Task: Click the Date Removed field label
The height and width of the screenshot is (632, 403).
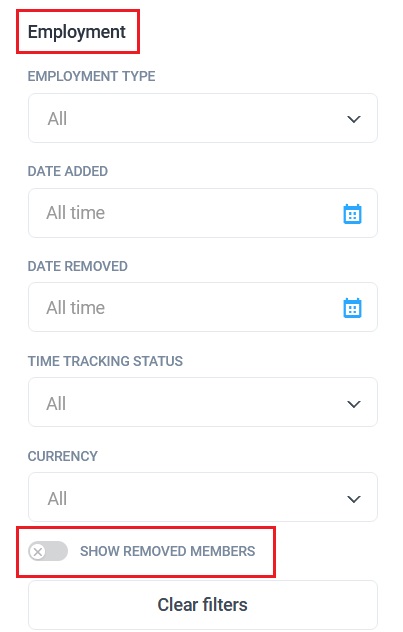Action: tap(77, 266)
